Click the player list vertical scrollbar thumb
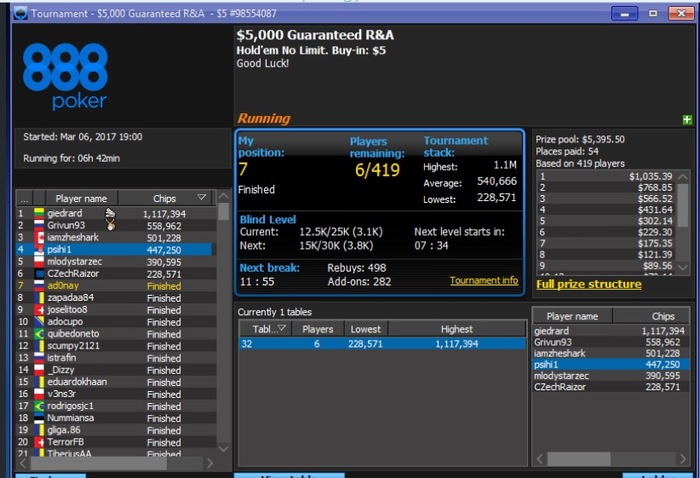The width and height of the screenshot is (700, 478). point(224,212)
